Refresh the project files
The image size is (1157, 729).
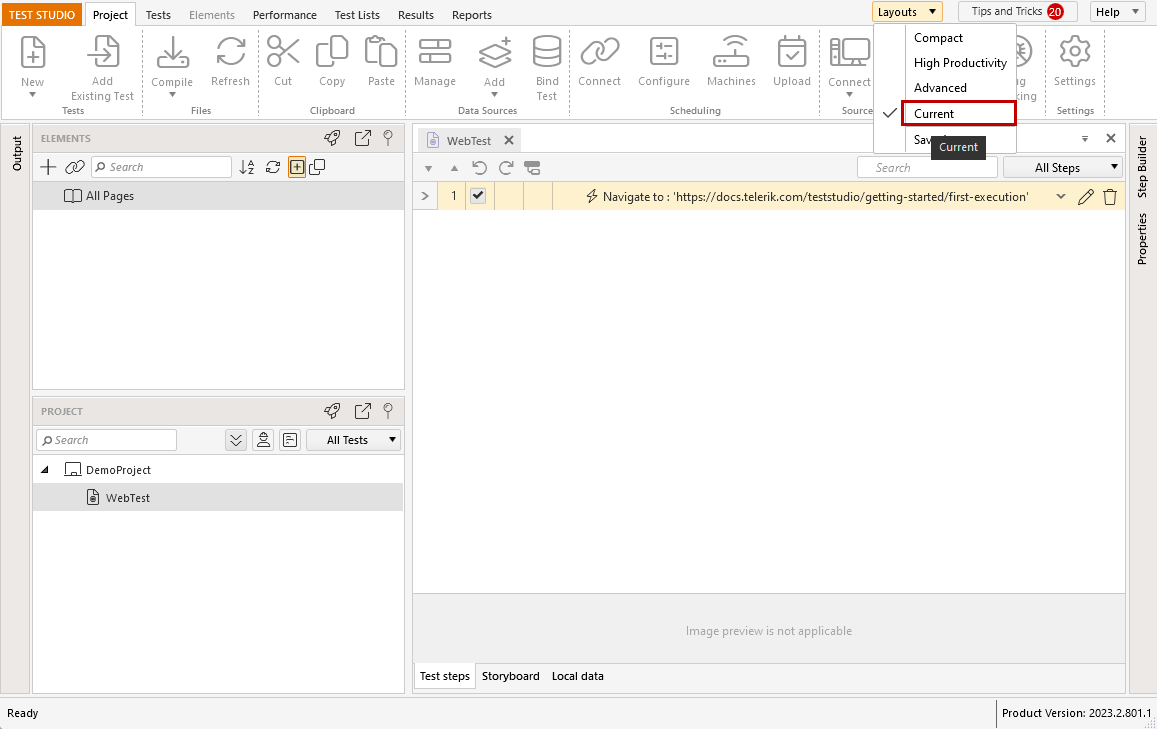(x=230, y=52)
